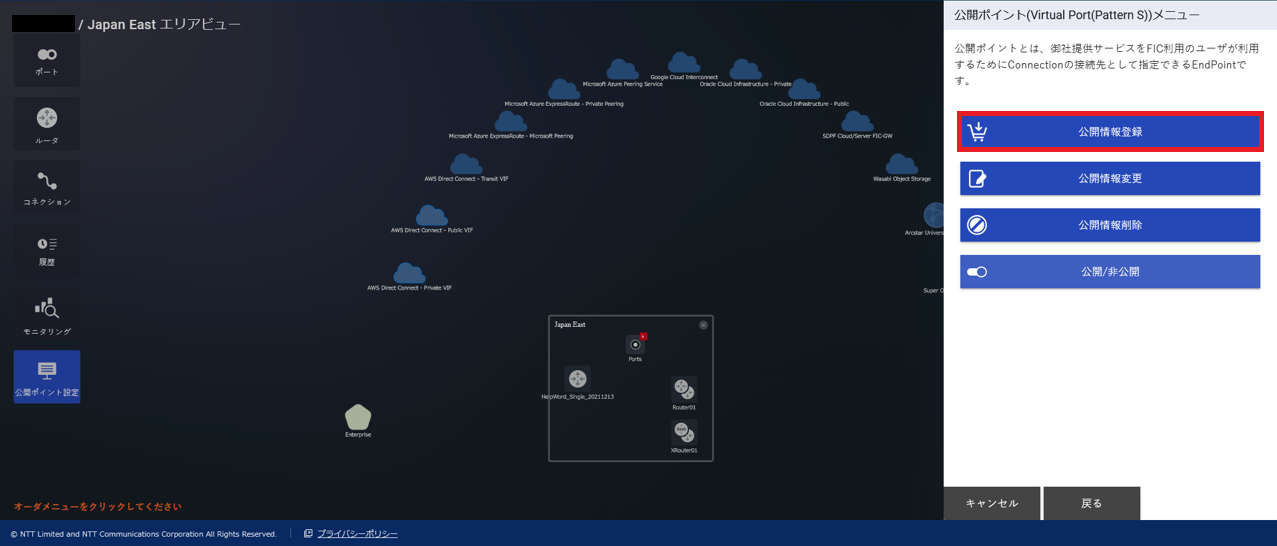Click the Ports icon in Japan East box
The width and height of the screenshot is (1277, 546).
(635, 345)
